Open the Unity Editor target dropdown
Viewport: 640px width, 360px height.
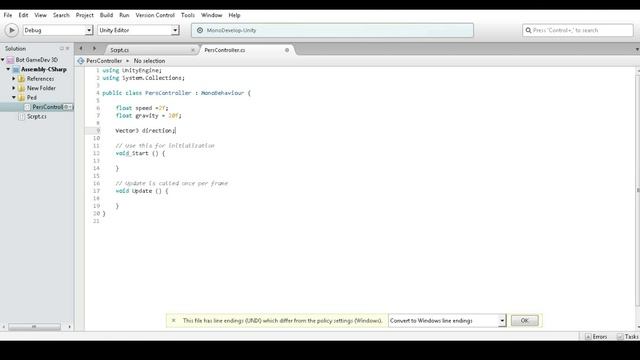[138, 30]
